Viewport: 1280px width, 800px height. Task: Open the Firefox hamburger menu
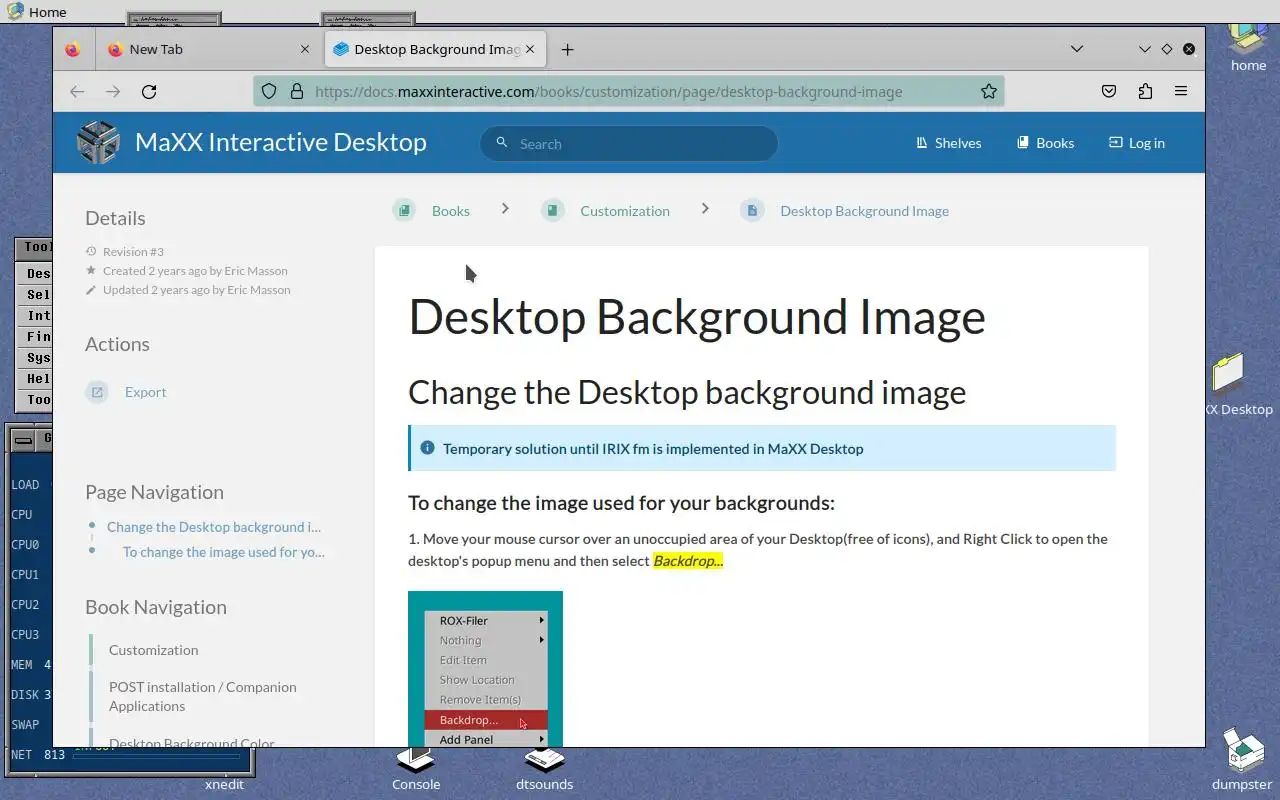[1181, 91]
